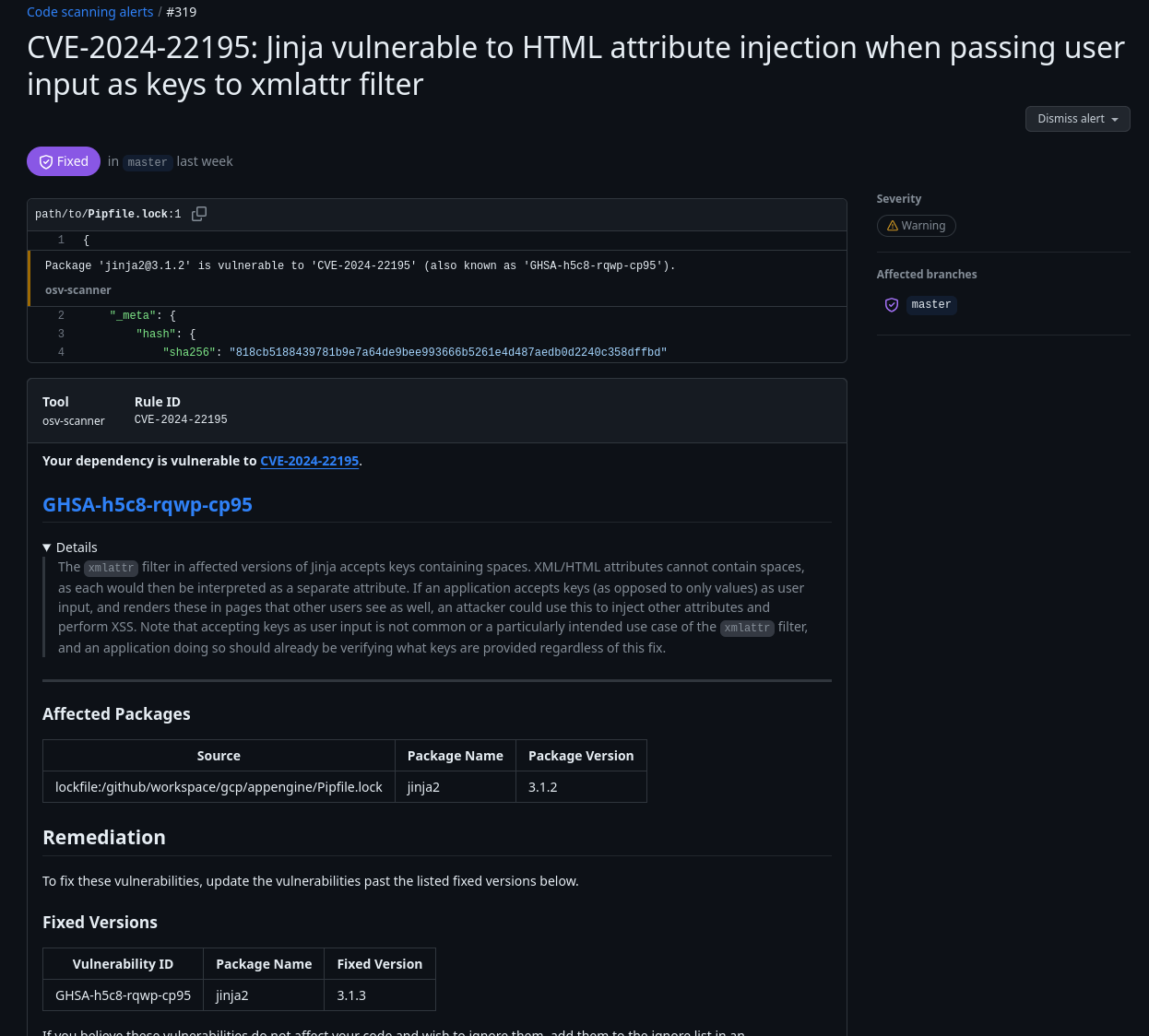Collapse the Details disclosure triangle
This screenshot has width=1149, height=1036.
click(47, 547)
